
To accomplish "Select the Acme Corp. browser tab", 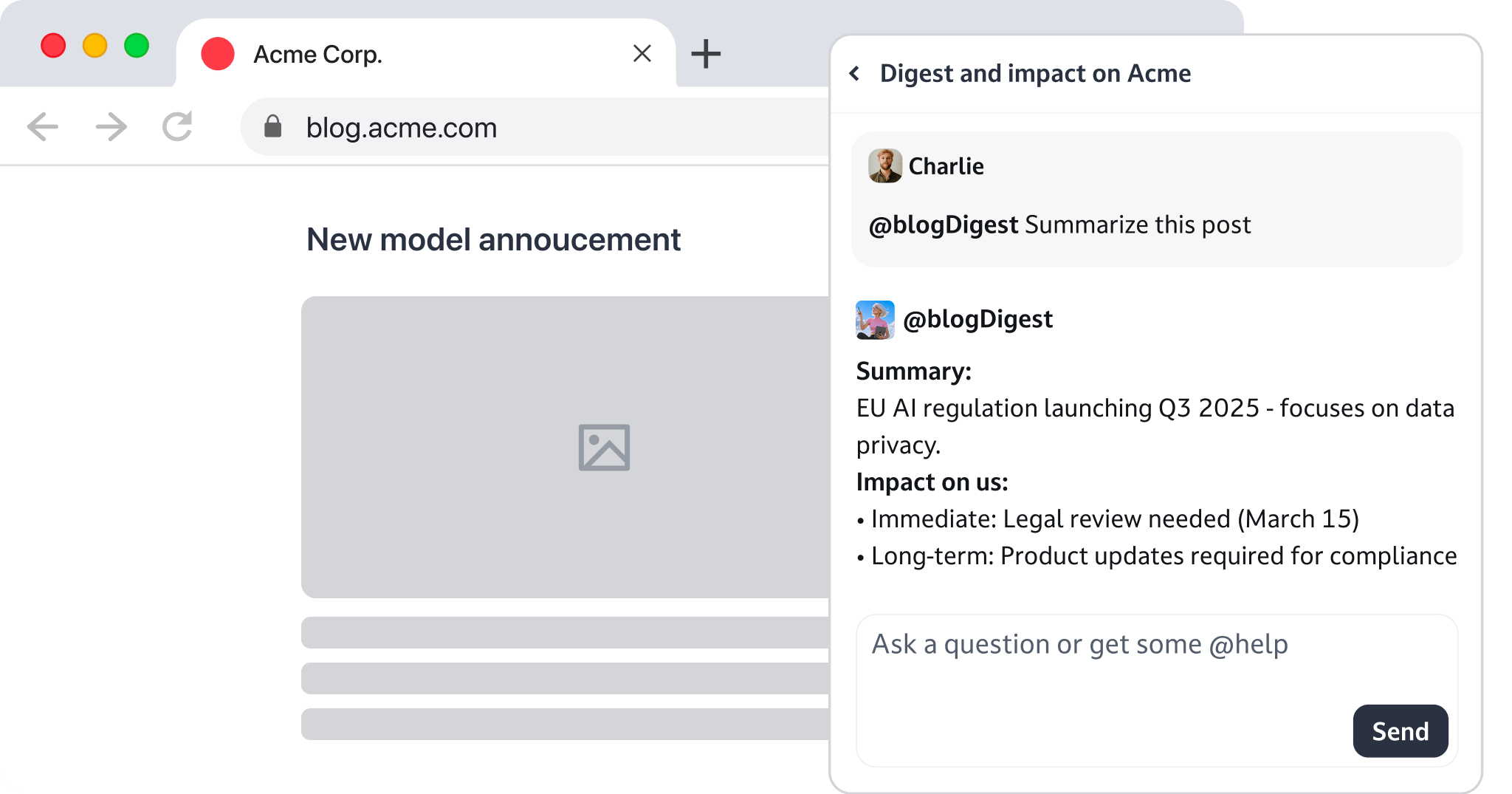I will [426, 53].
